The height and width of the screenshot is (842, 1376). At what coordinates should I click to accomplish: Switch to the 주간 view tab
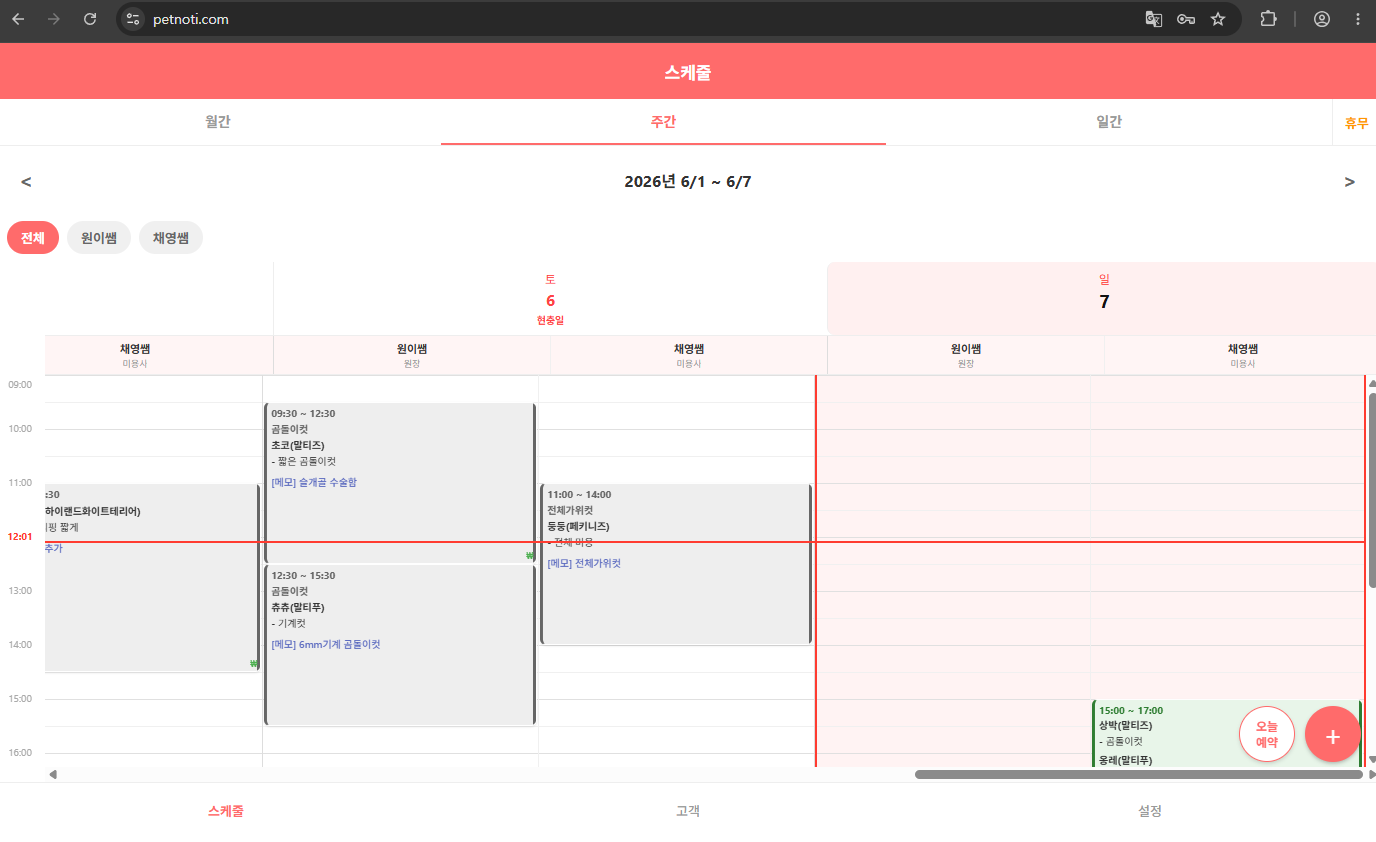663,122
